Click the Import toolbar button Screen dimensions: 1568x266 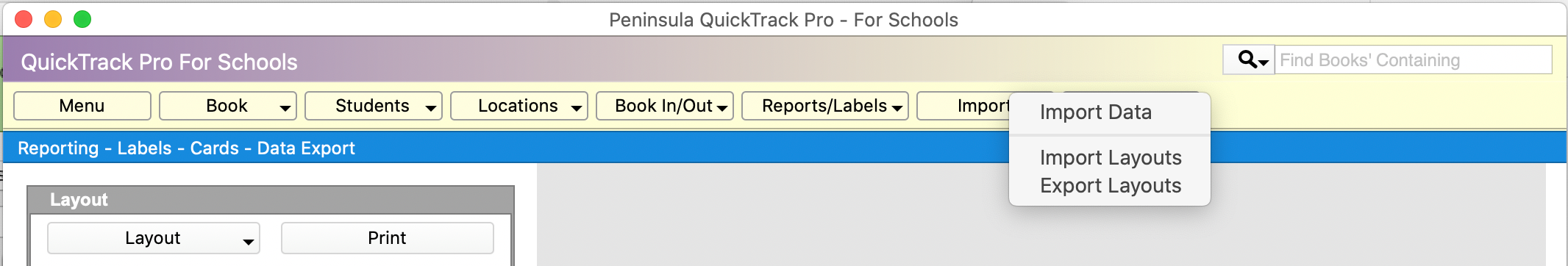pos(964,106)
